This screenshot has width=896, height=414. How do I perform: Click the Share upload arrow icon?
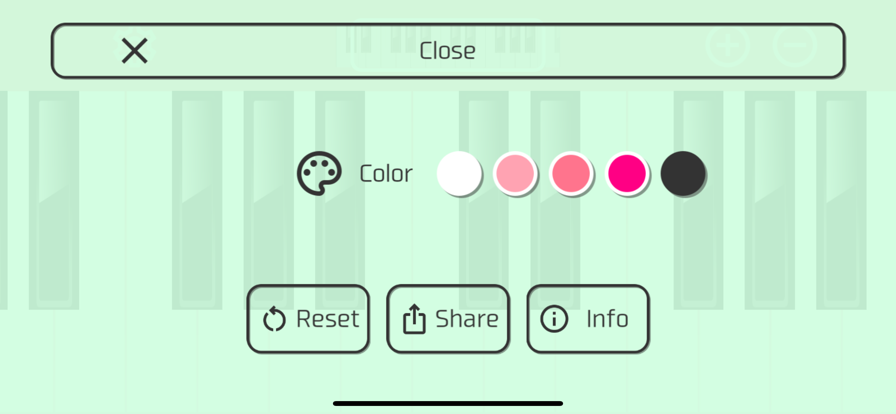tap(414, 319)
